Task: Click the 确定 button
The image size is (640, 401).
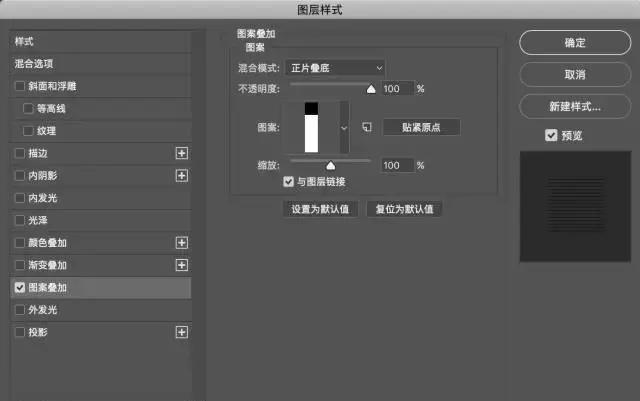Action: coord(575,43)
